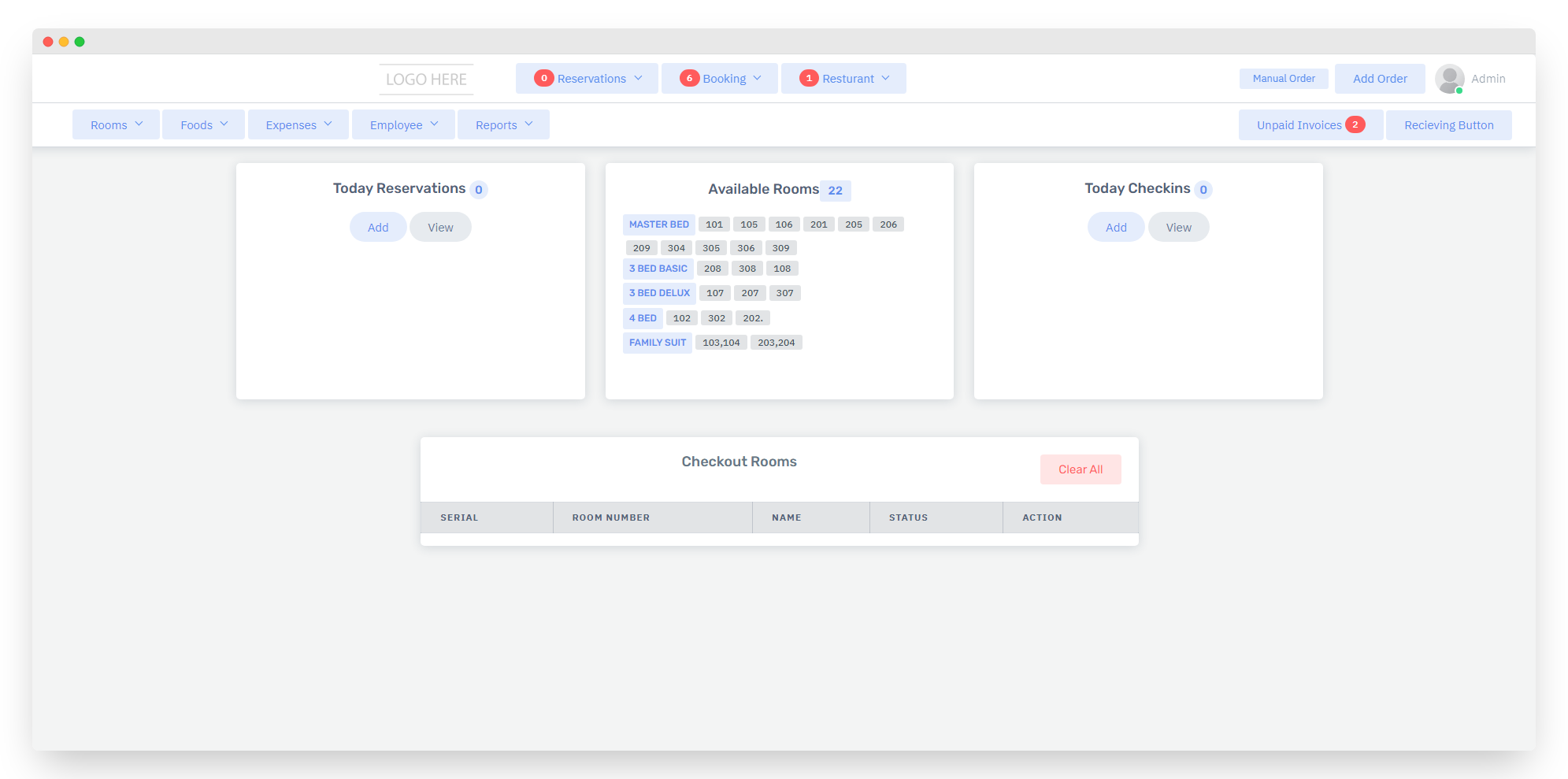Click the Available Rooms count badge
This screenshot has width=1568, height=779.
coord(835,191)
